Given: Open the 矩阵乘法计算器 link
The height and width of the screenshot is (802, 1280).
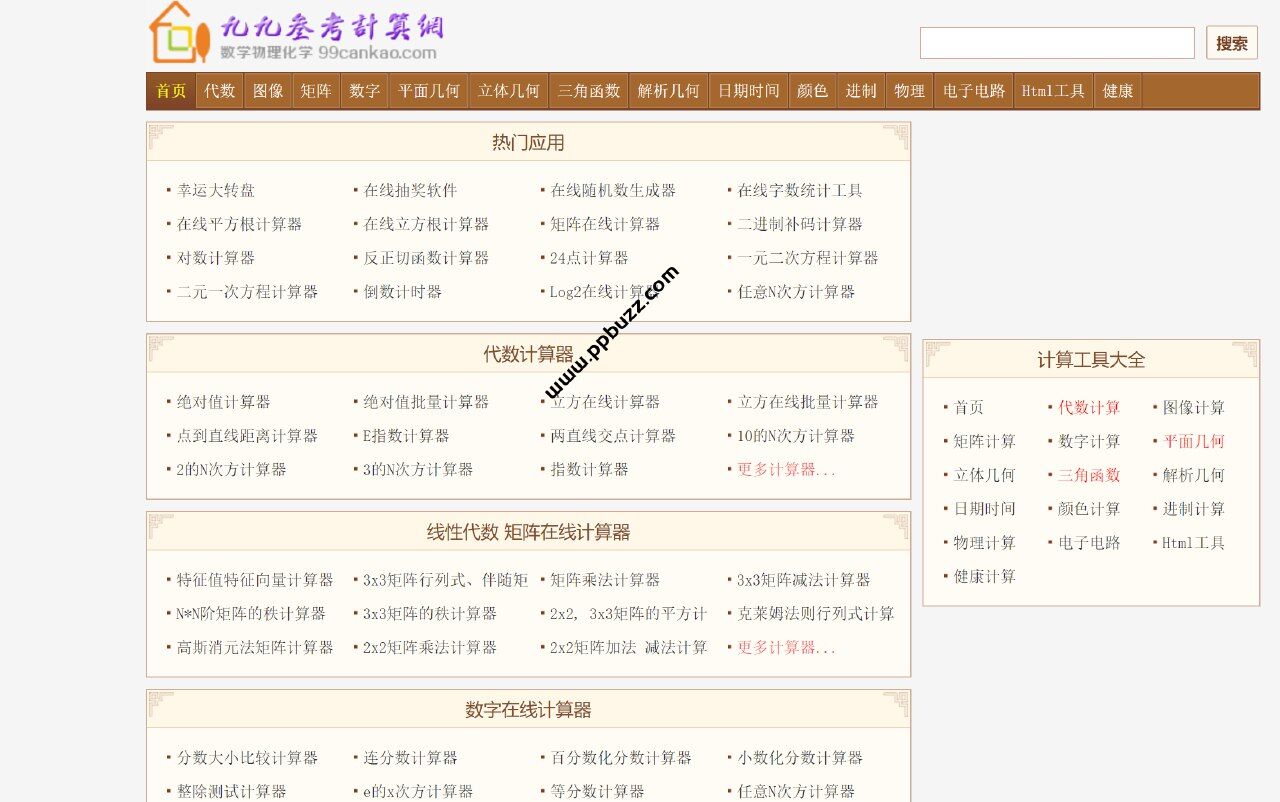Looking at the screenshot, I should pos(605,580).
